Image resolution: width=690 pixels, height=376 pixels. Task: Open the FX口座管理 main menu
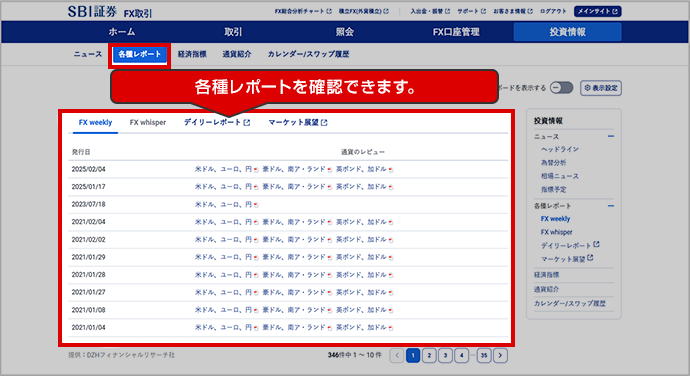(x=456, y=32)
